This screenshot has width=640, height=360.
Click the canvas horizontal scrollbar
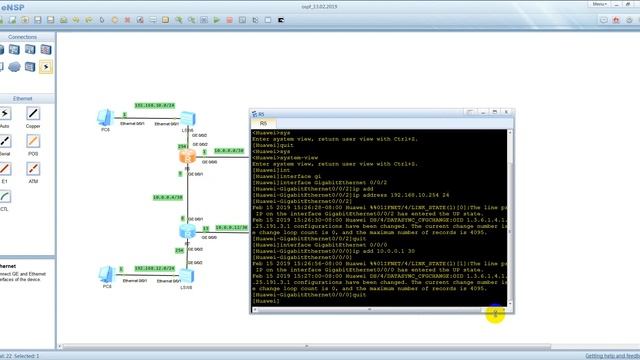pos(306,347)
